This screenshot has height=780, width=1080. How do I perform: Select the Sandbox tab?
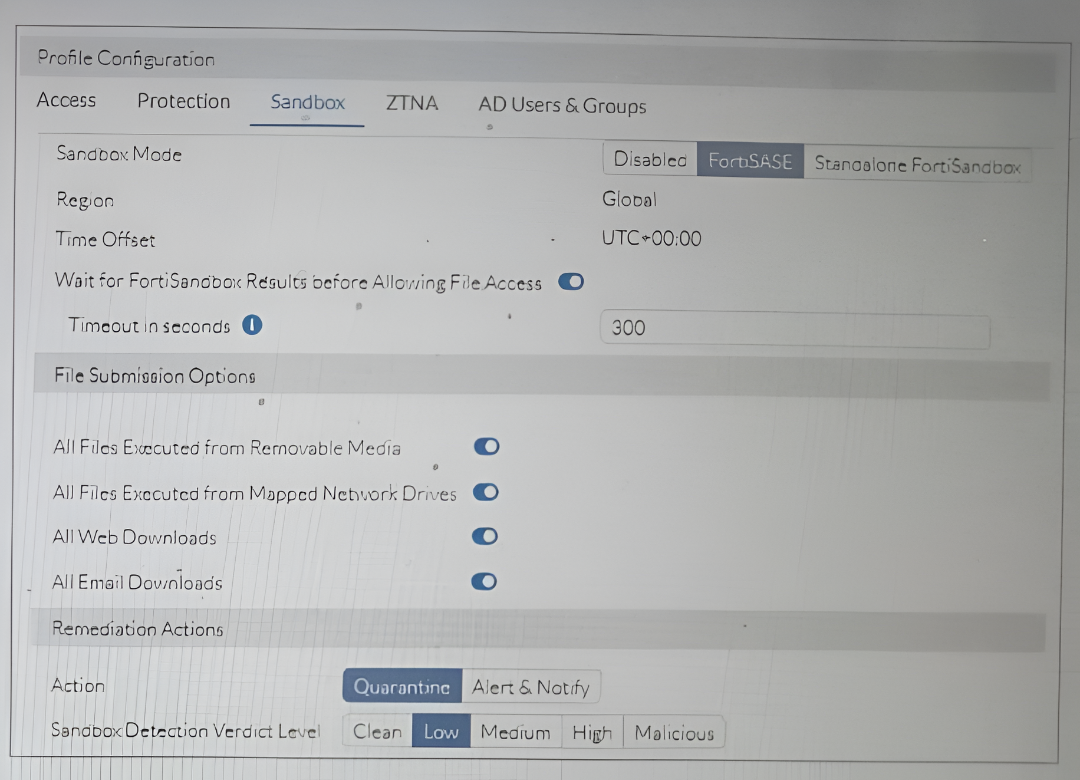tap(307, 102)
